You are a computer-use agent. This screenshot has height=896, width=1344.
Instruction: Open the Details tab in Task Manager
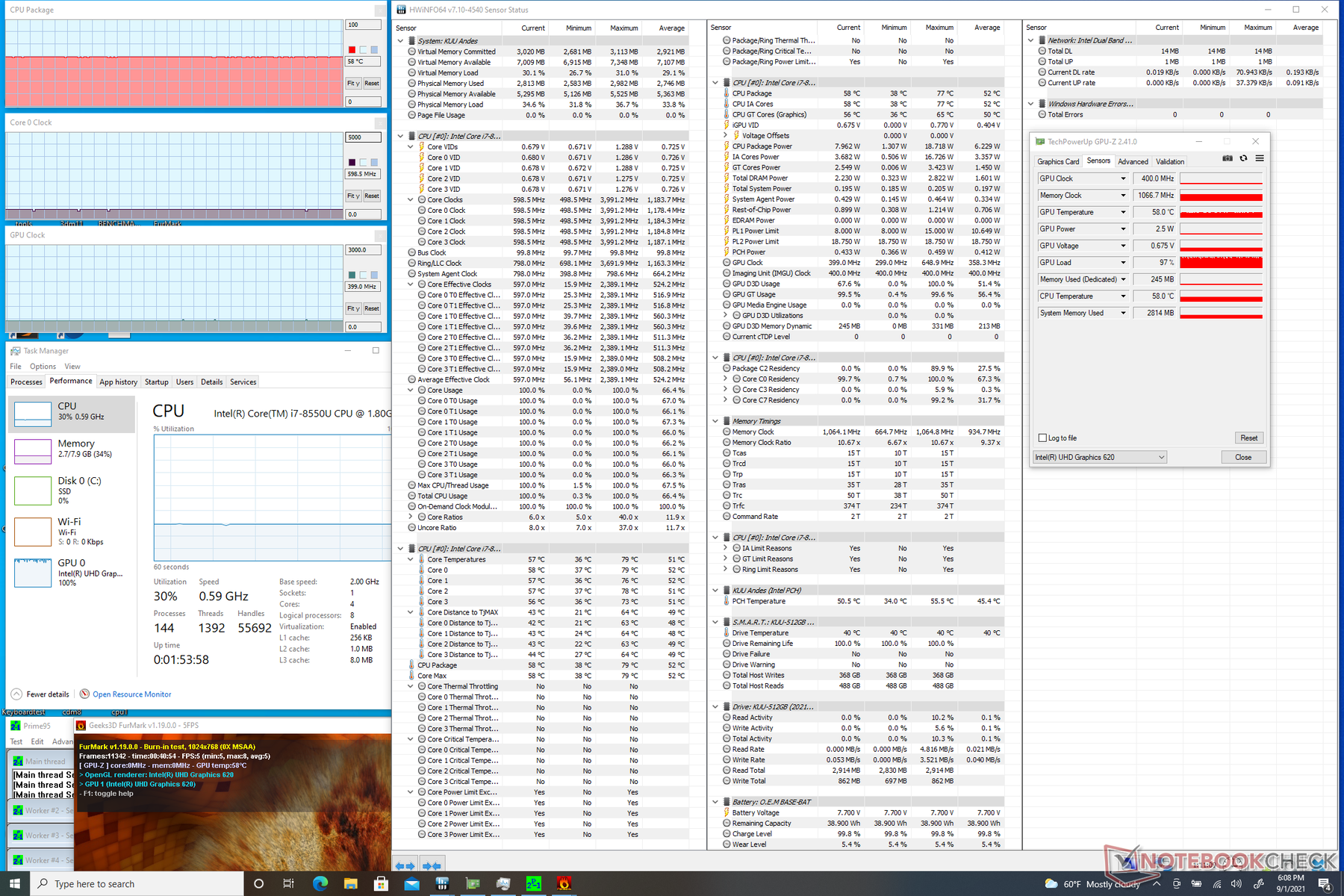pos(212,382)
